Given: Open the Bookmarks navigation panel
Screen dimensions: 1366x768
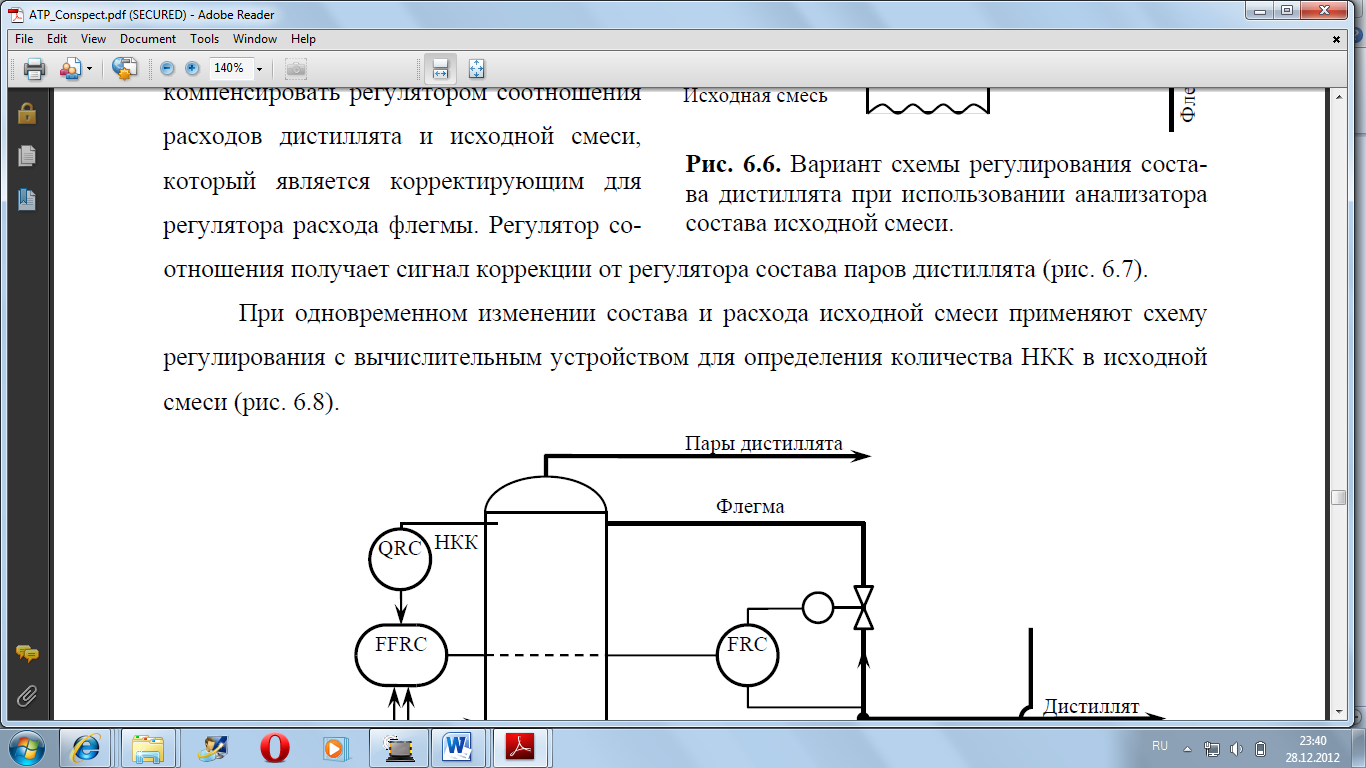Looking at the screenshot, I should tap(27, 198).
